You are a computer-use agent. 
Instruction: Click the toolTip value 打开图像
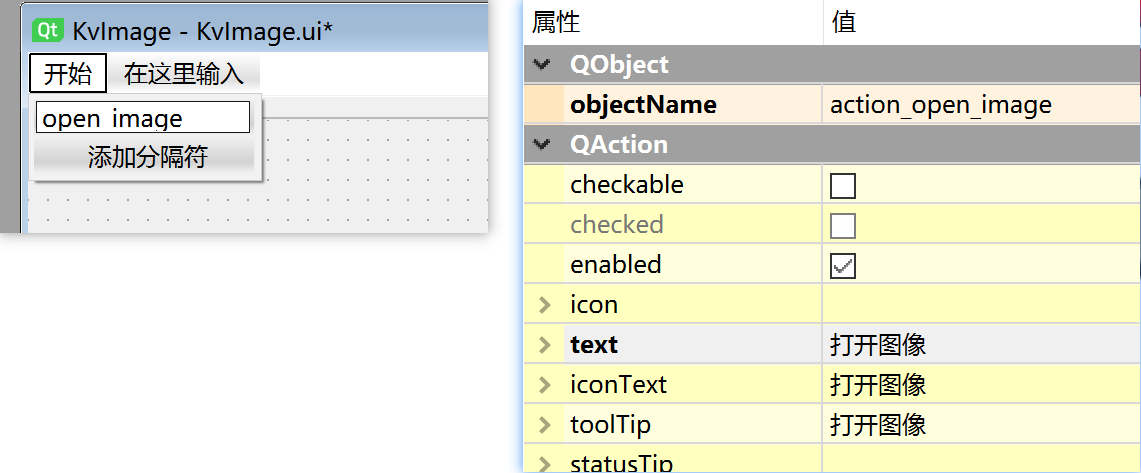click(x=878, y=425)
